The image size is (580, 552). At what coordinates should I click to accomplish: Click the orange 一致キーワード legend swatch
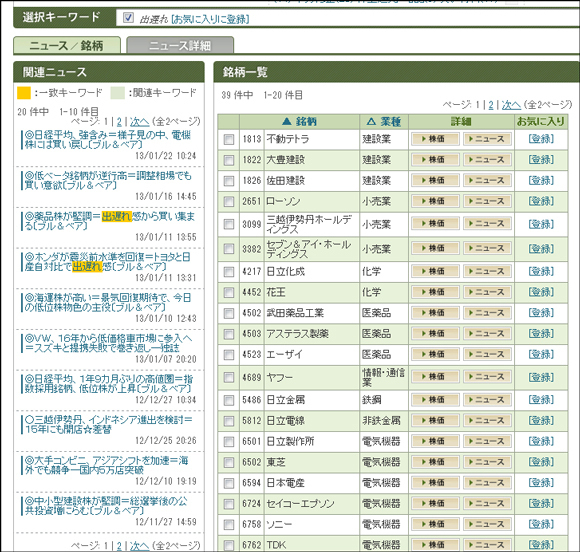tap(24, 92)
